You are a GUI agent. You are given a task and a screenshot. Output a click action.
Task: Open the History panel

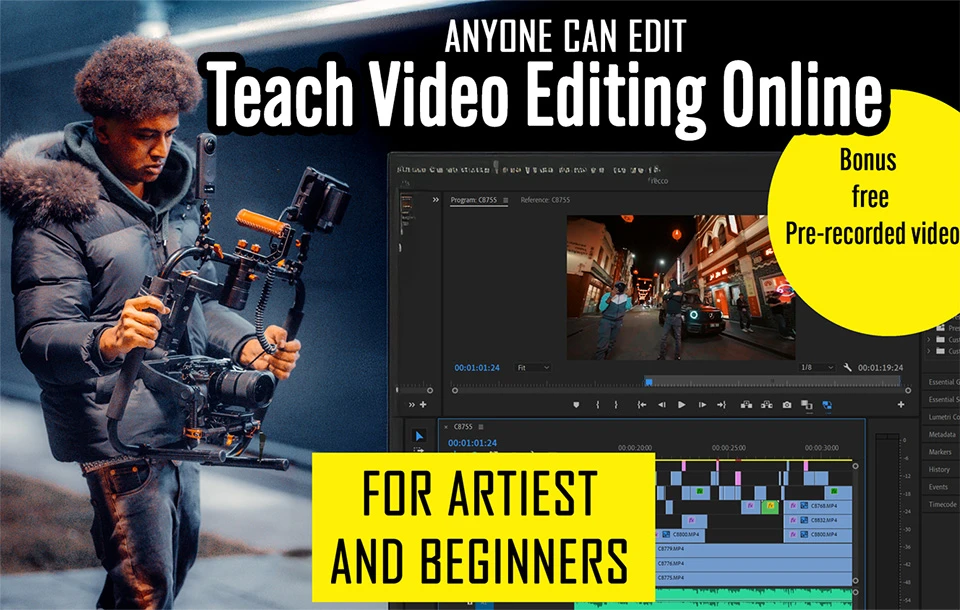point(939,469)
